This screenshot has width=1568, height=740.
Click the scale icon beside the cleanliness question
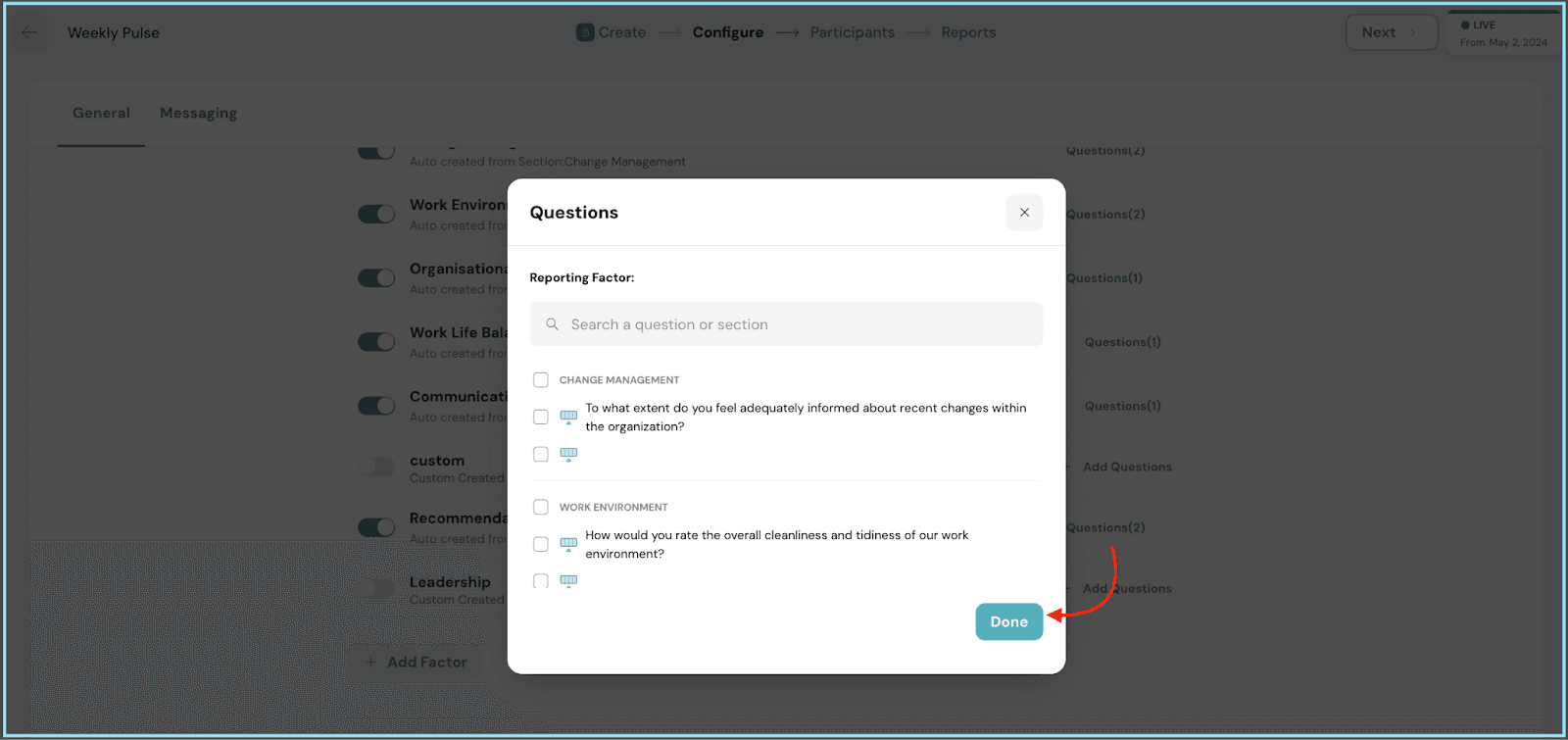(x=568, y=545)
